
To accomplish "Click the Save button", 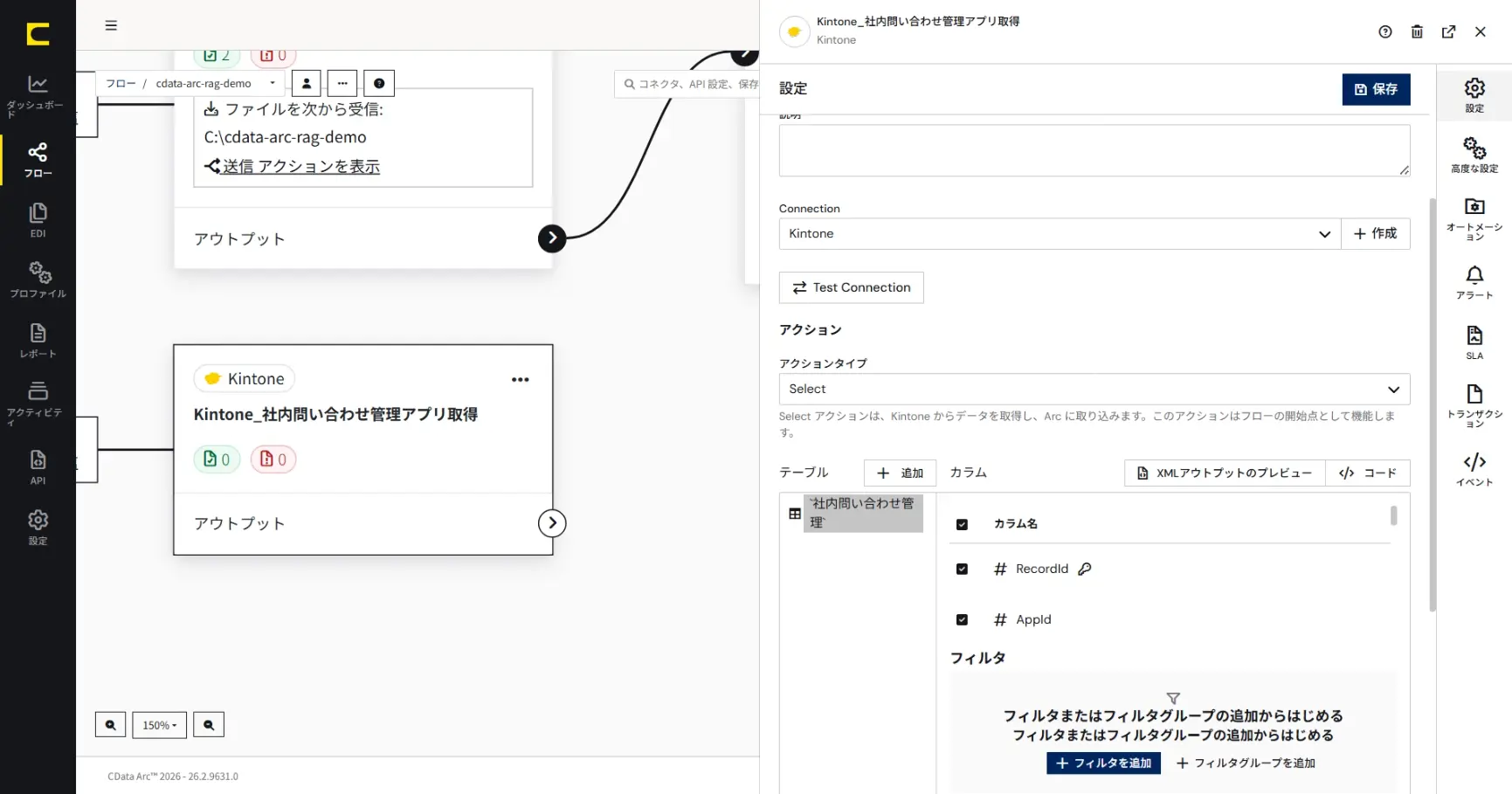I will click(x=1376, y=89).
